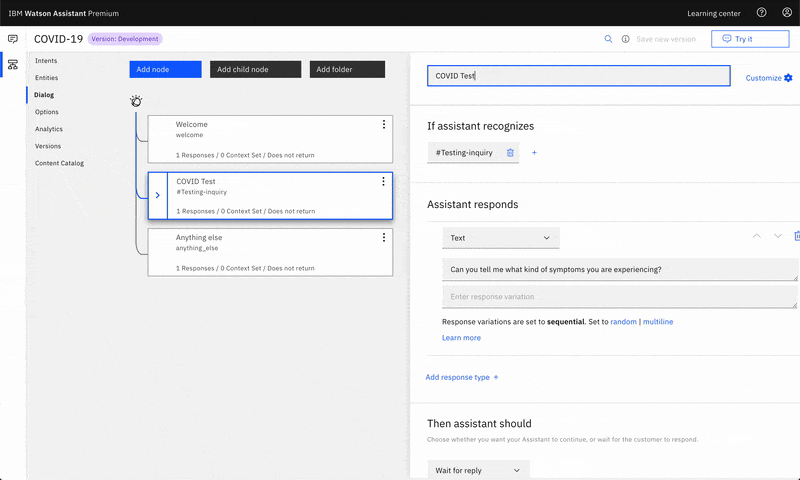Open Versions in the sidebar
This screenshot has height=480, width=800.
pyautogui.click(x=47, y=146)
